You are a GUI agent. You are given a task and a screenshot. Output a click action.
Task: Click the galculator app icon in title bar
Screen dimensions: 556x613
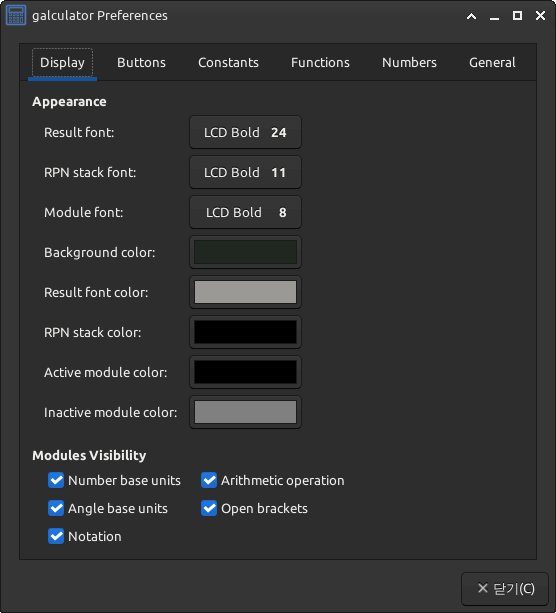coord(16,15)
